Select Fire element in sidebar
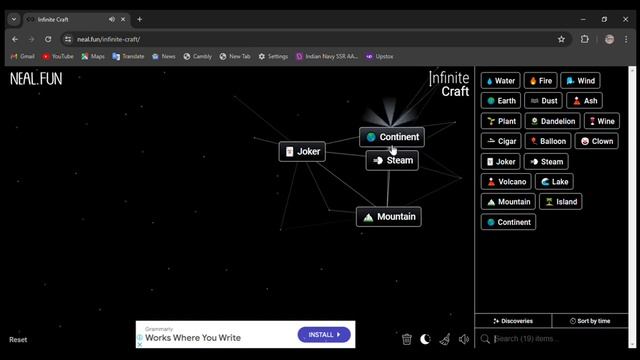 [540, 81]
